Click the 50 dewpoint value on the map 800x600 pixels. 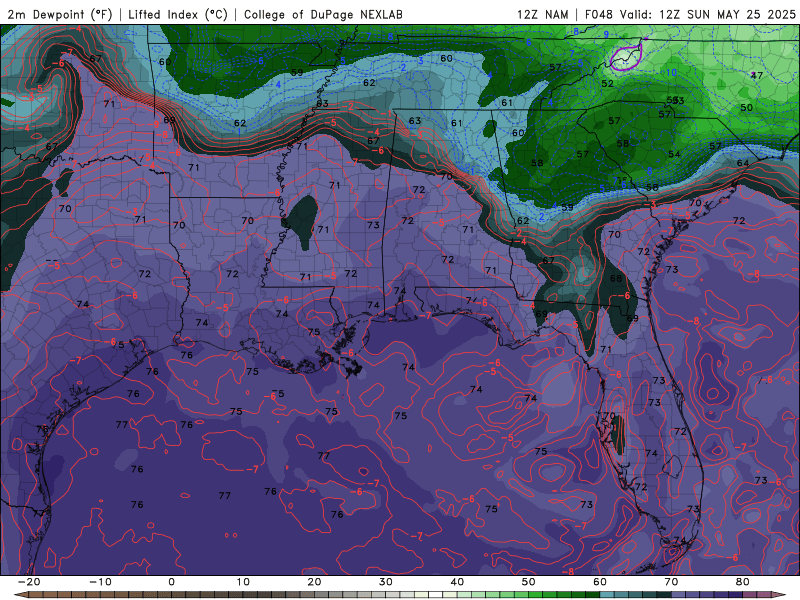(x=746, y=107)
